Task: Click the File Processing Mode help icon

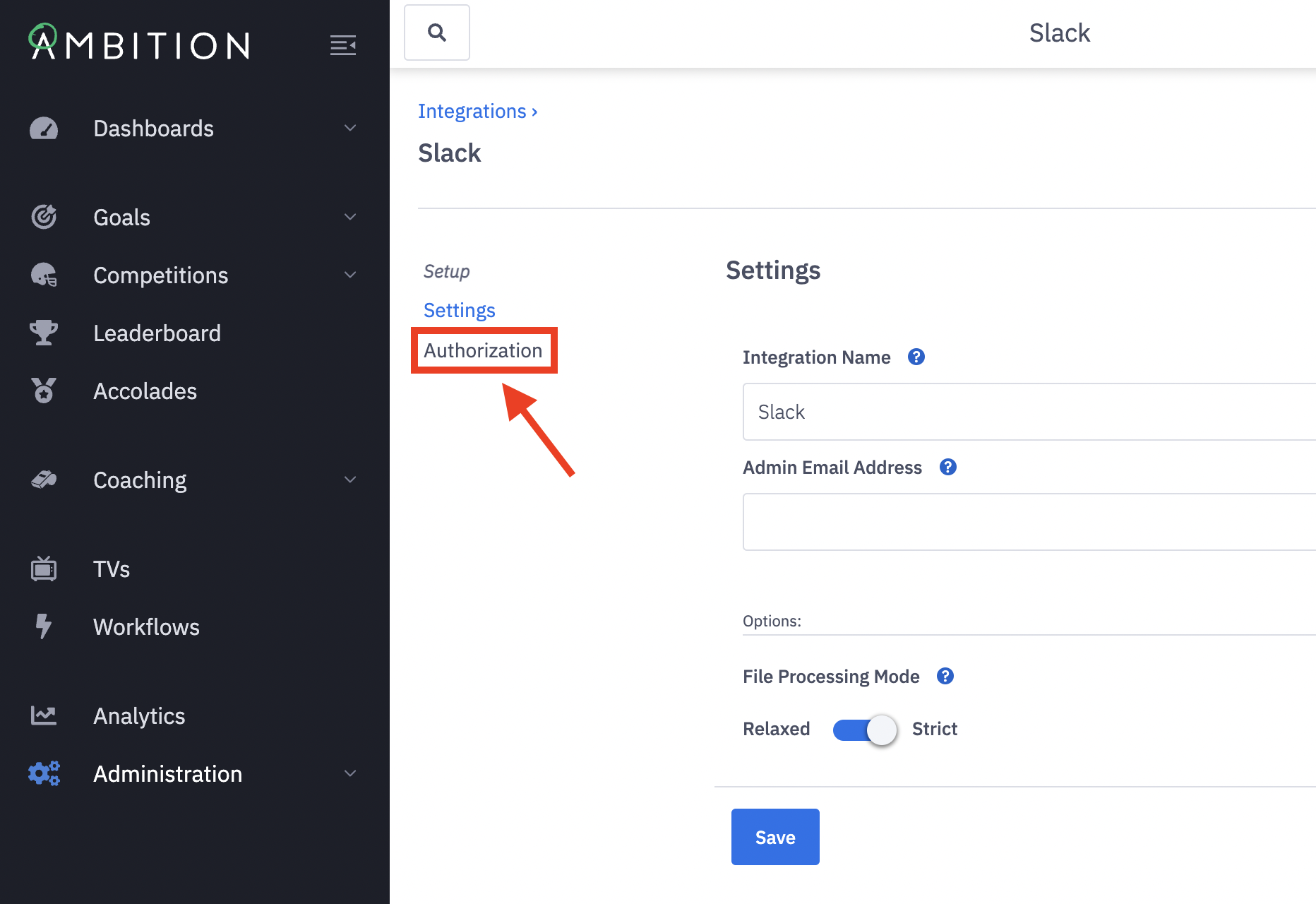Action: point(945,677)
